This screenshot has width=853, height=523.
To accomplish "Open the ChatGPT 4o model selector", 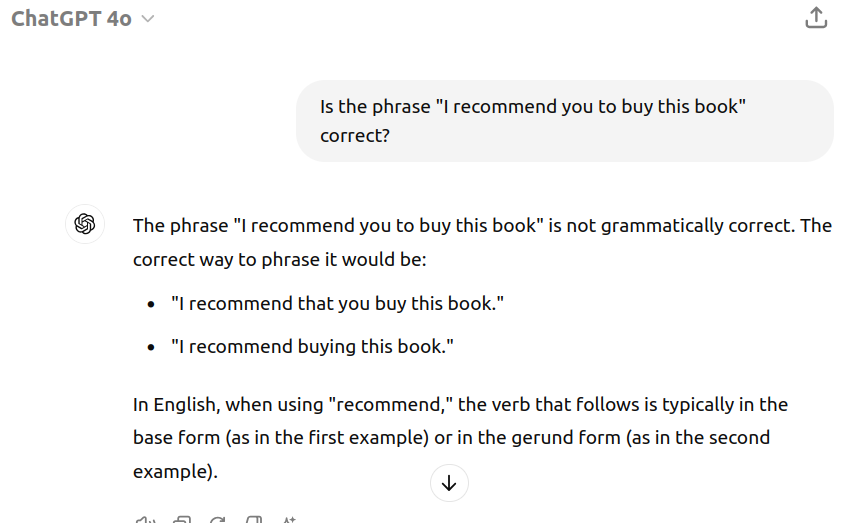I will [83, 19].
